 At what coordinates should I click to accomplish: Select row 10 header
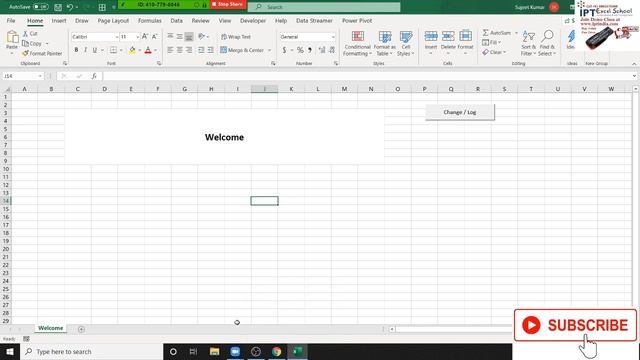click(x=6, y=169)
